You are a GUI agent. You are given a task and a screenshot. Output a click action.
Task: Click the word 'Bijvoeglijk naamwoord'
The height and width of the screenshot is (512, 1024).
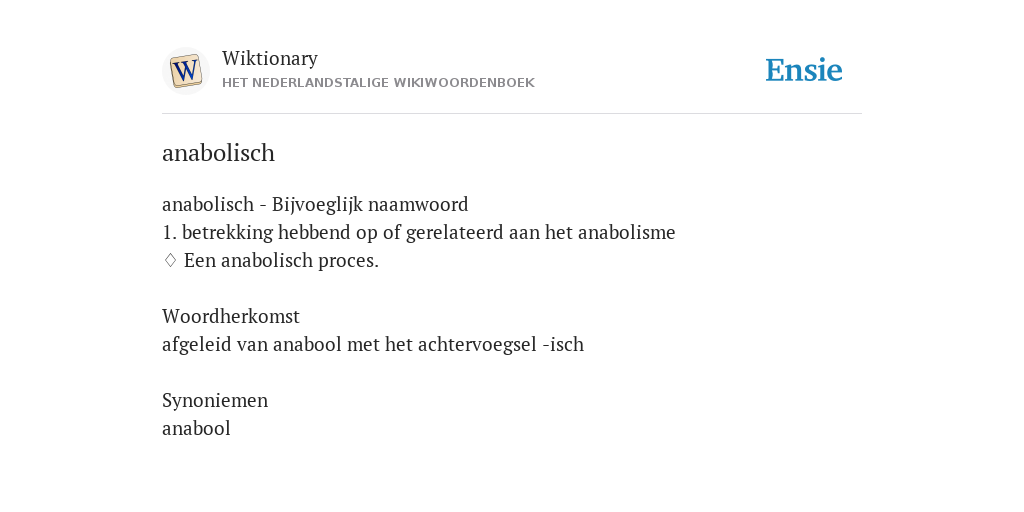coord(370,204)
